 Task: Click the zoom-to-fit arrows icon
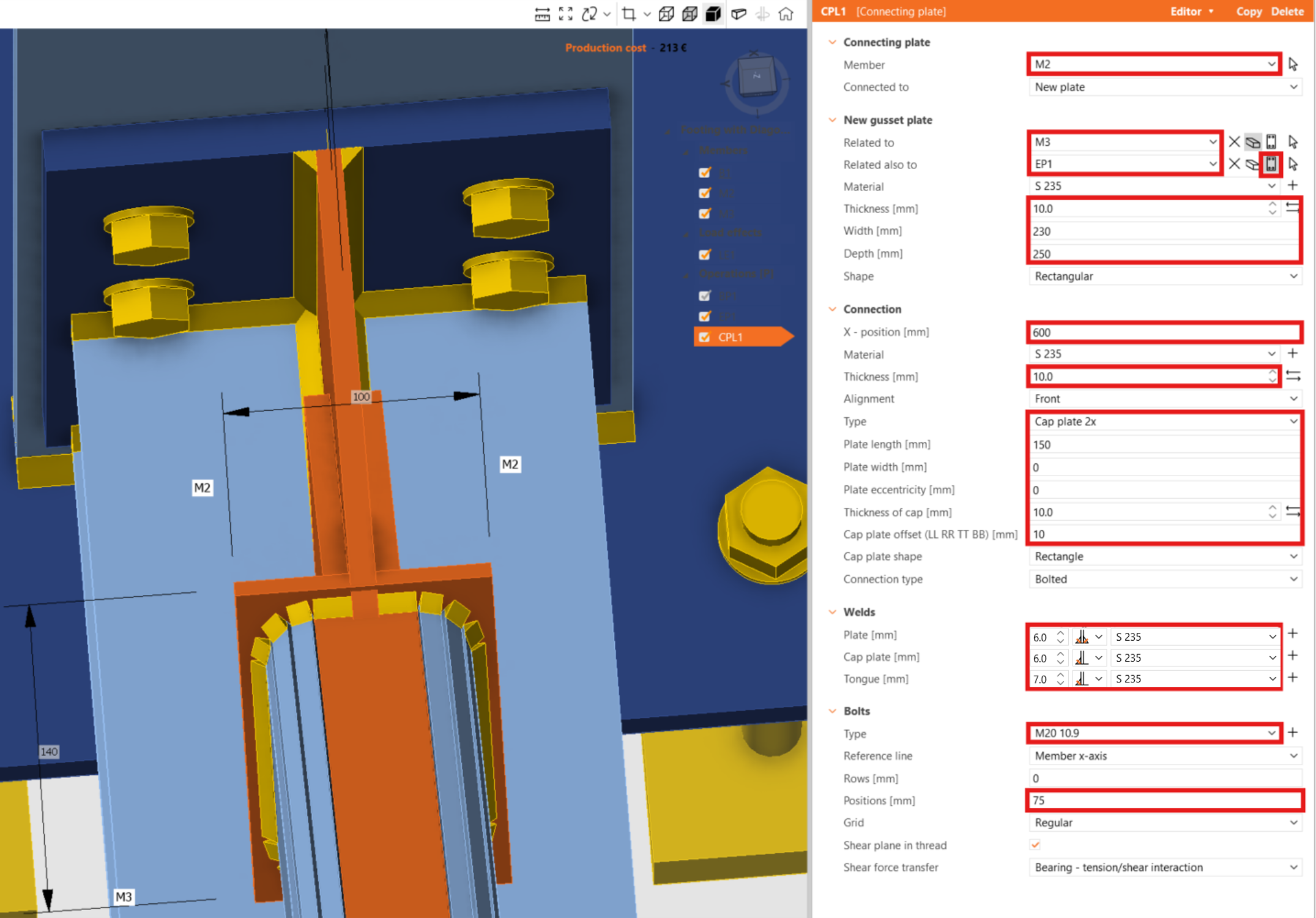point(566,14)
